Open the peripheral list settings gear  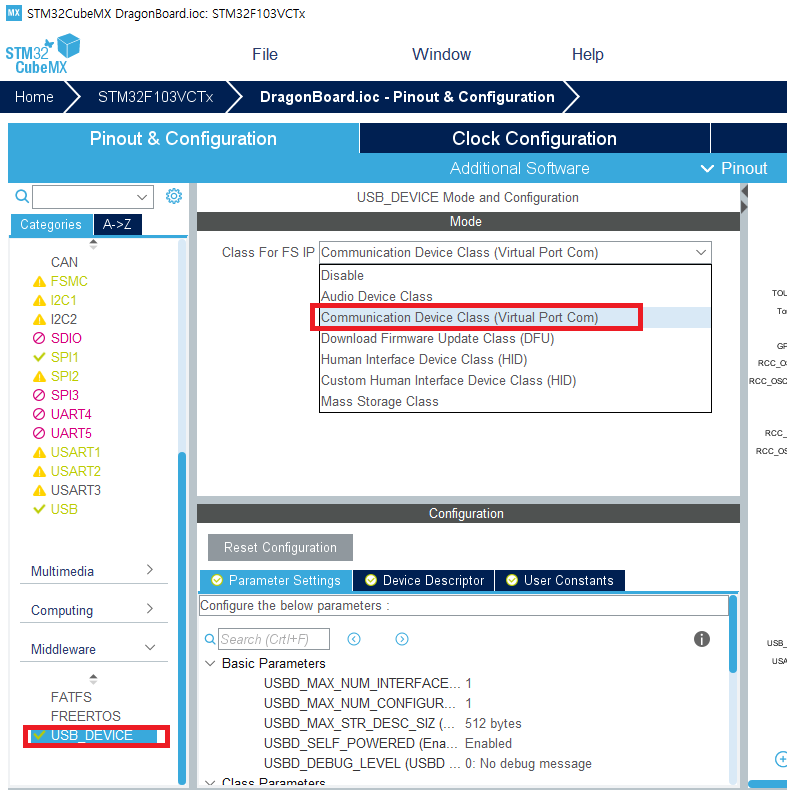point(174,196)
